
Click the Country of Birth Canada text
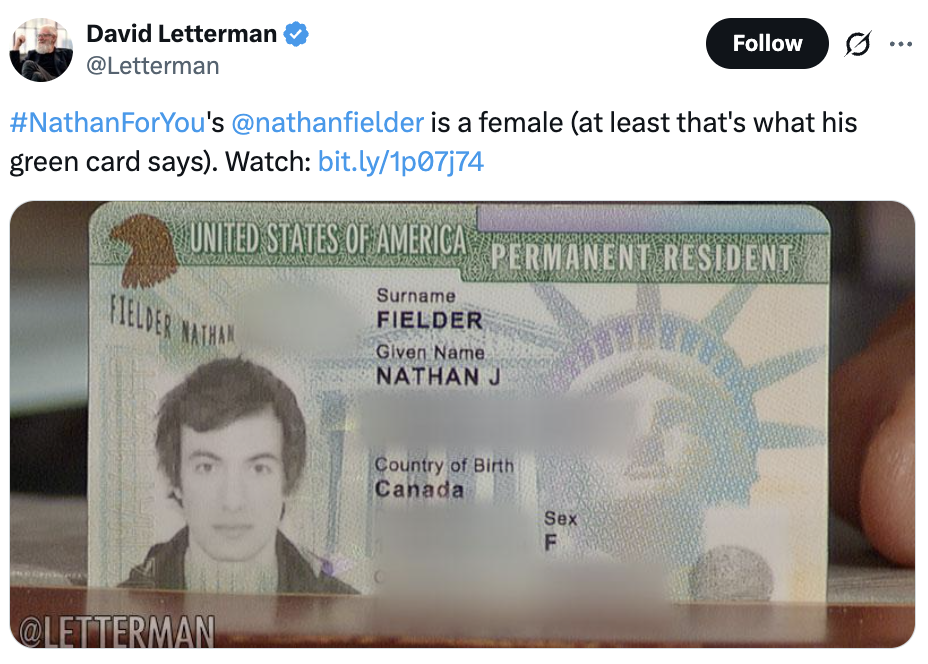tap(444, 477)
